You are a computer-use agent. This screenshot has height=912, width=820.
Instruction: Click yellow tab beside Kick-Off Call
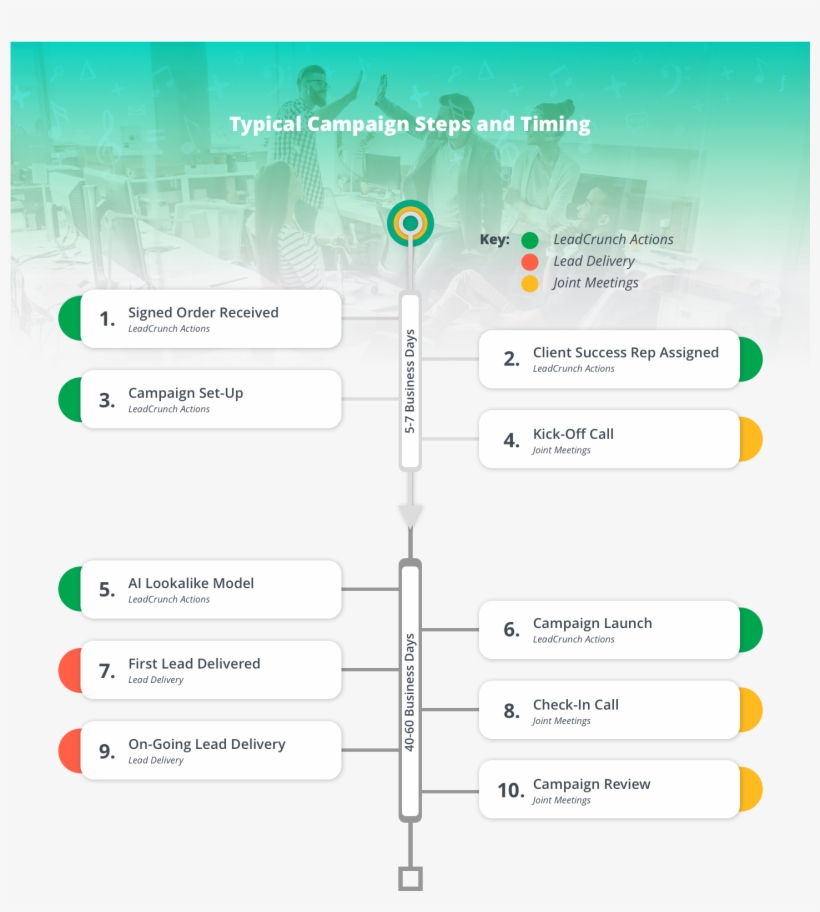[x=751, y=440]
